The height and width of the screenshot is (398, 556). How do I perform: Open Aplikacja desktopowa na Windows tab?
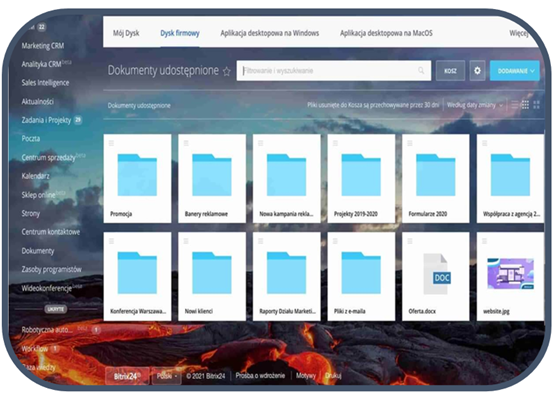tap(269, 33)
